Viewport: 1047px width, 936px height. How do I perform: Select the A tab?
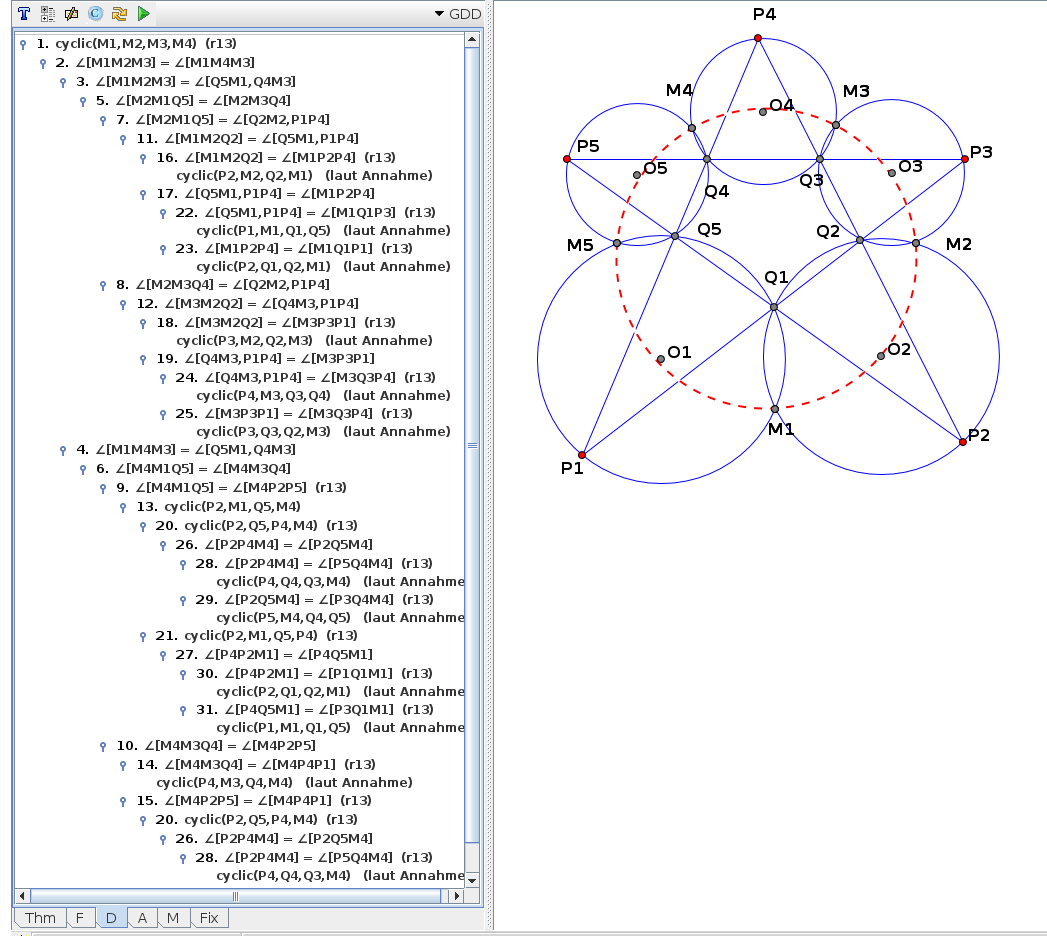143,918
